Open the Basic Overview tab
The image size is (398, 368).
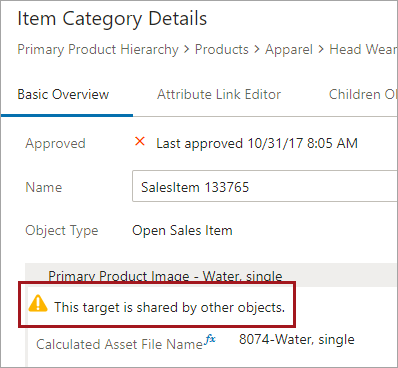pyautogui.click(x=63, y=94)
